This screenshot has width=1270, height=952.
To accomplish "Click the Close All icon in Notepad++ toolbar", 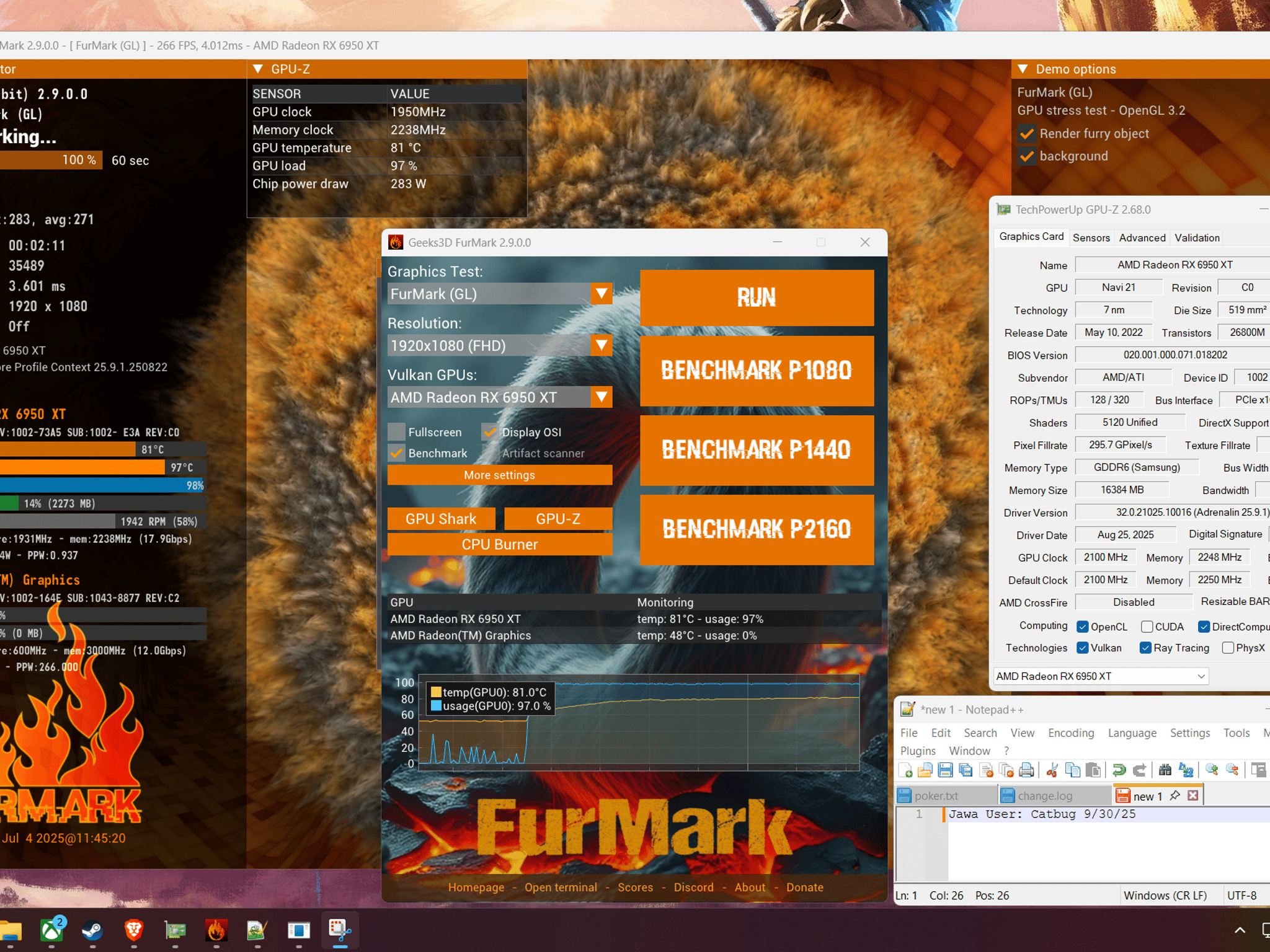I will click(x=1006, y=770).
